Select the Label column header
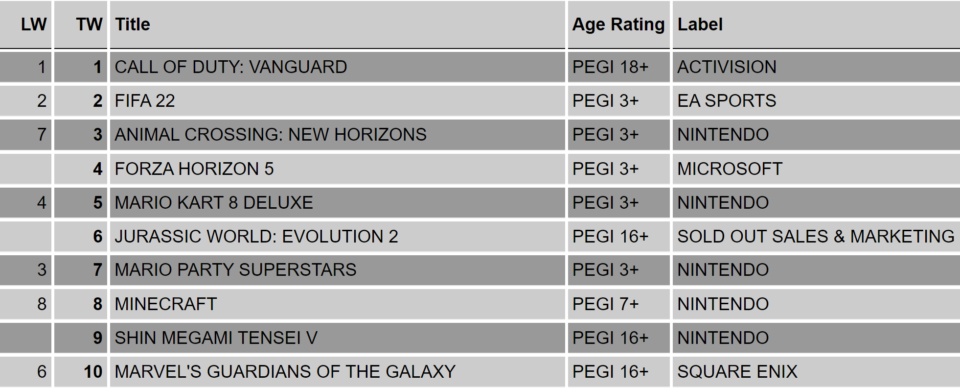The width and height of the screenshot is (960, 389). pos(700,25)
